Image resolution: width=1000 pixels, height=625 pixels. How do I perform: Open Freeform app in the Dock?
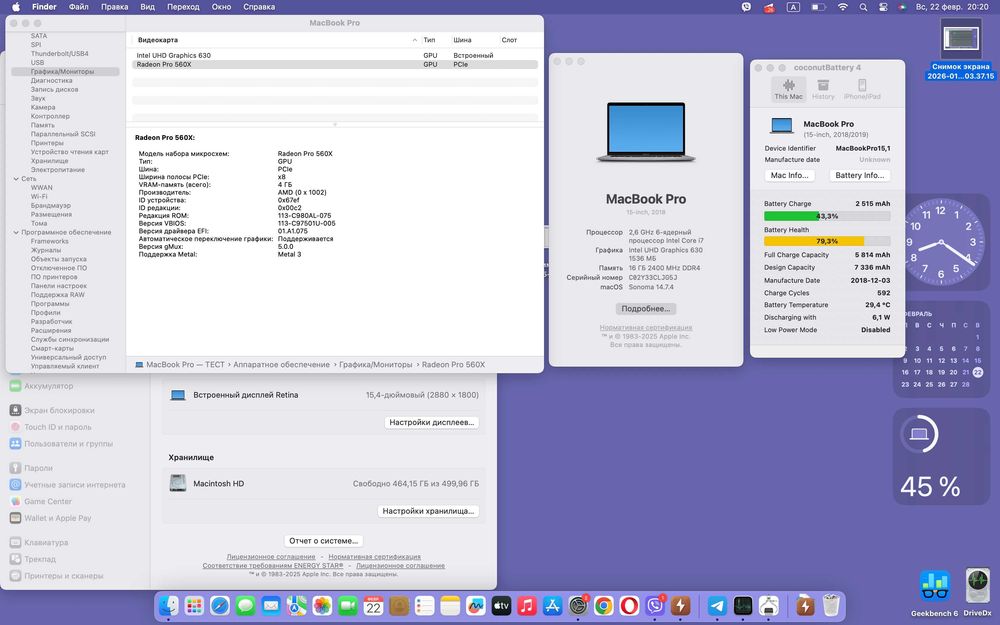tap(475, 605)
